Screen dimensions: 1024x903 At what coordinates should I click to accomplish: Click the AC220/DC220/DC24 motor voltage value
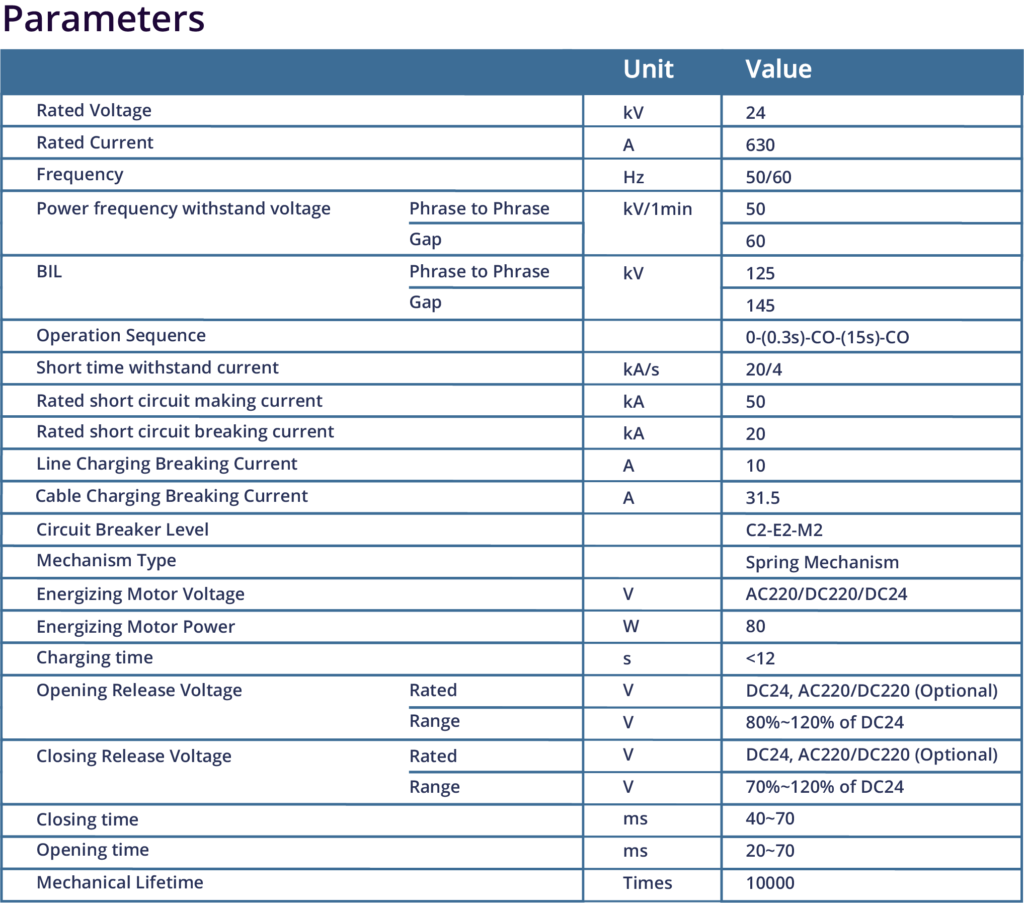(x=826, y=594)
